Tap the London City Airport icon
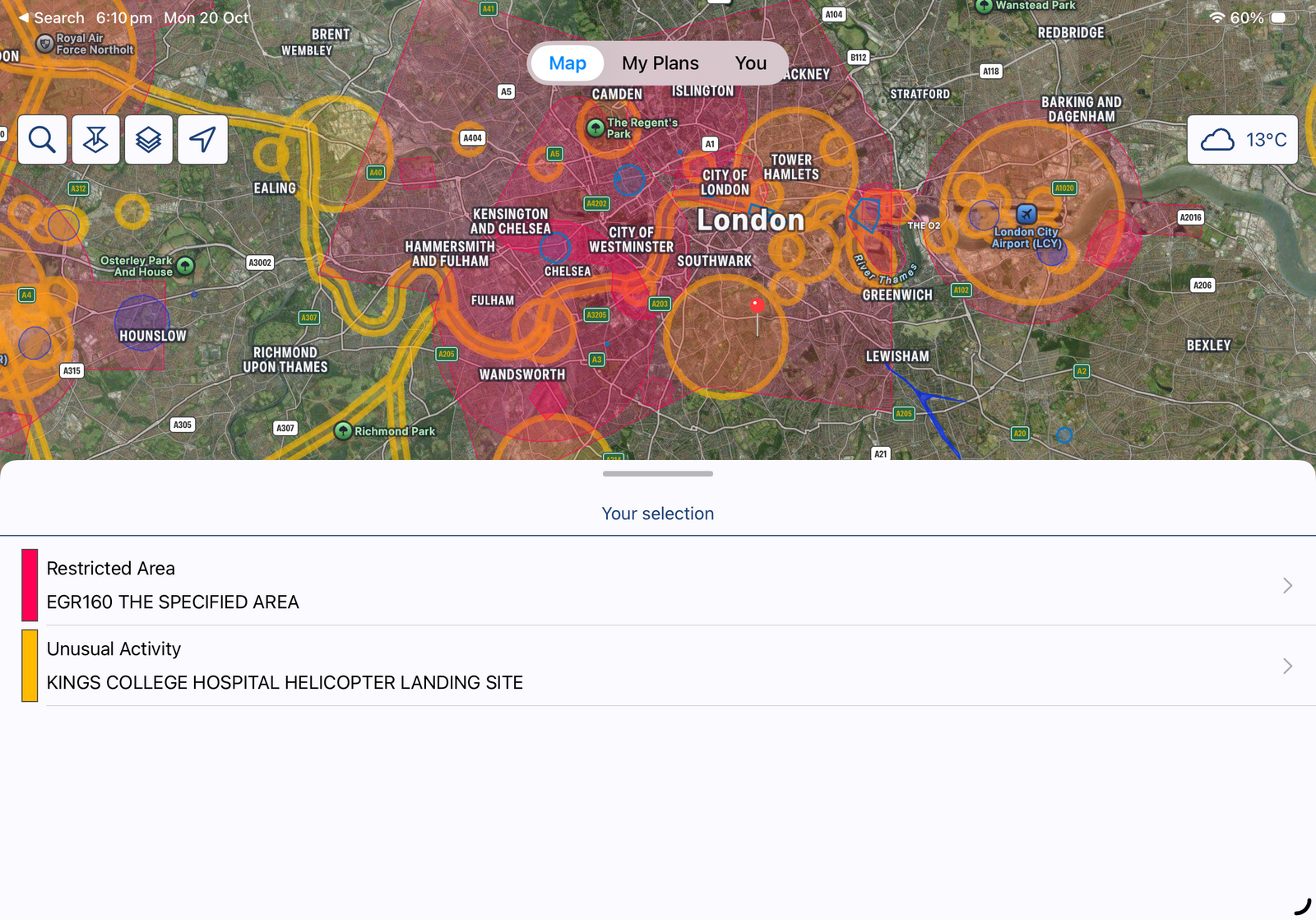 1026,215
